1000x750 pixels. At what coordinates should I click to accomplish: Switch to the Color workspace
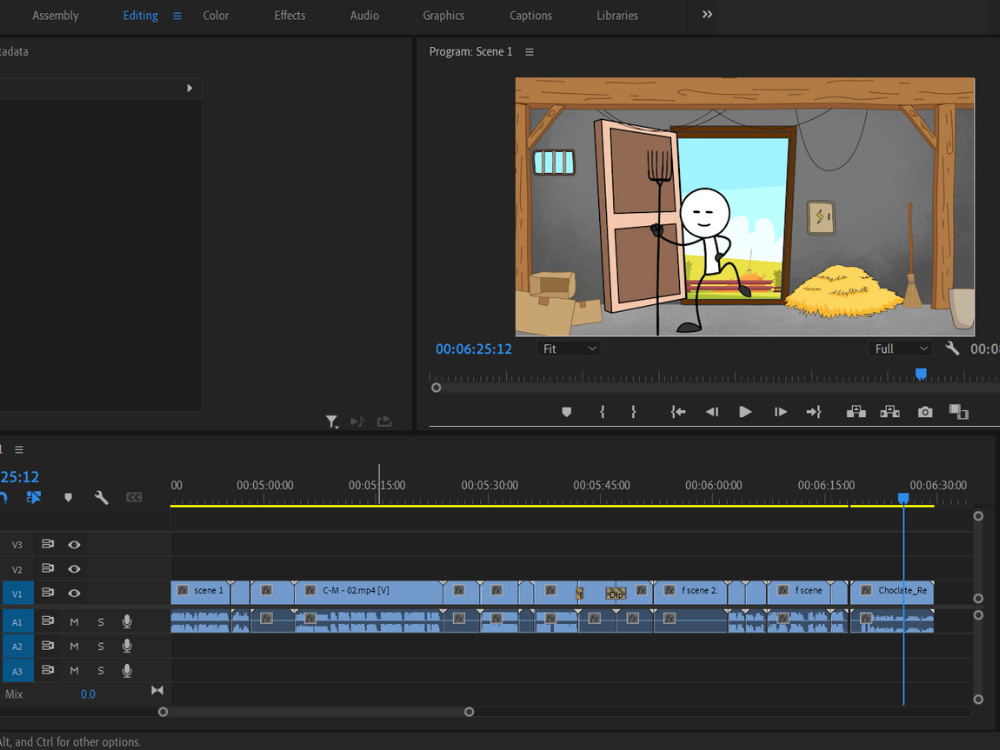pos(216,15)
